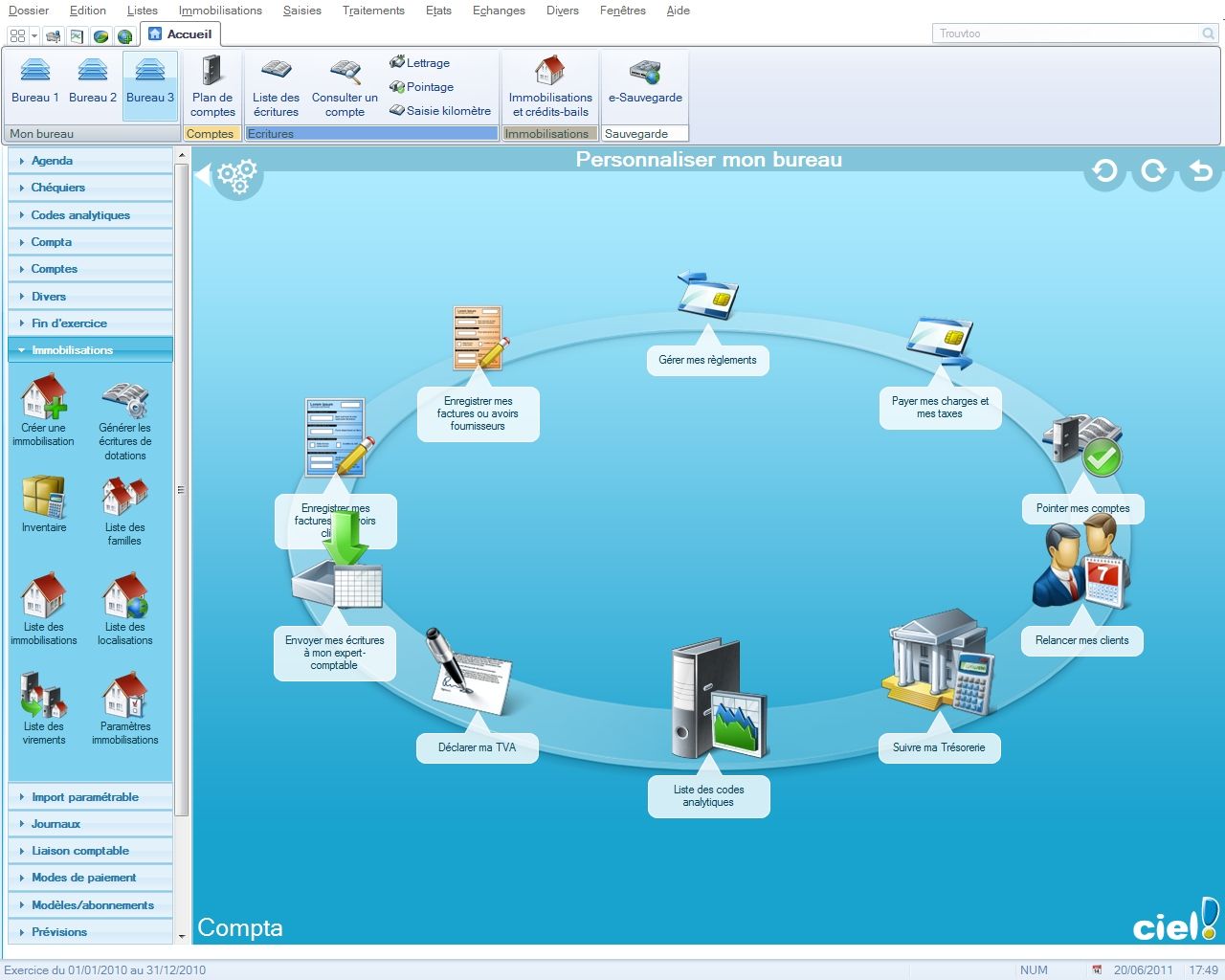The height and width of the screenshot is (980, 1225).
Task: Click the Suivre ma Trésorerie bank icon
Action: coord(939,661)
